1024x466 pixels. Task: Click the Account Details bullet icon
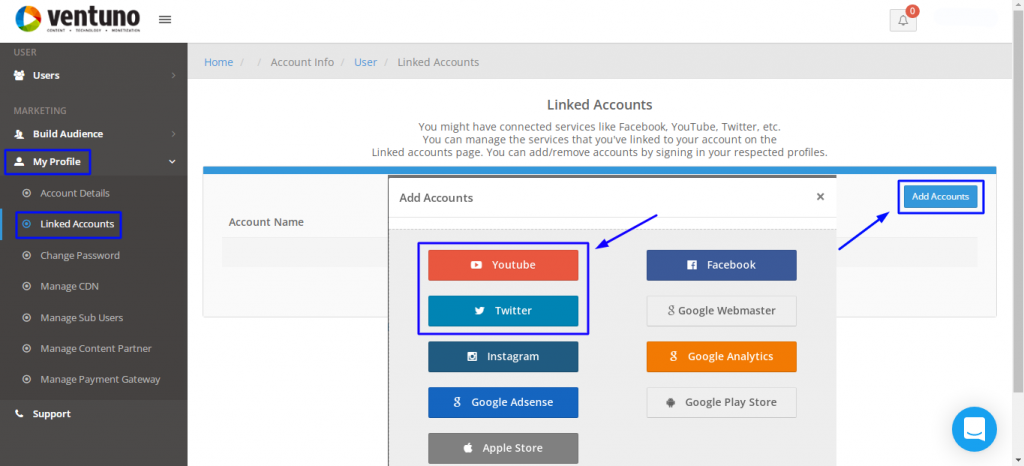tap(27, 193)
